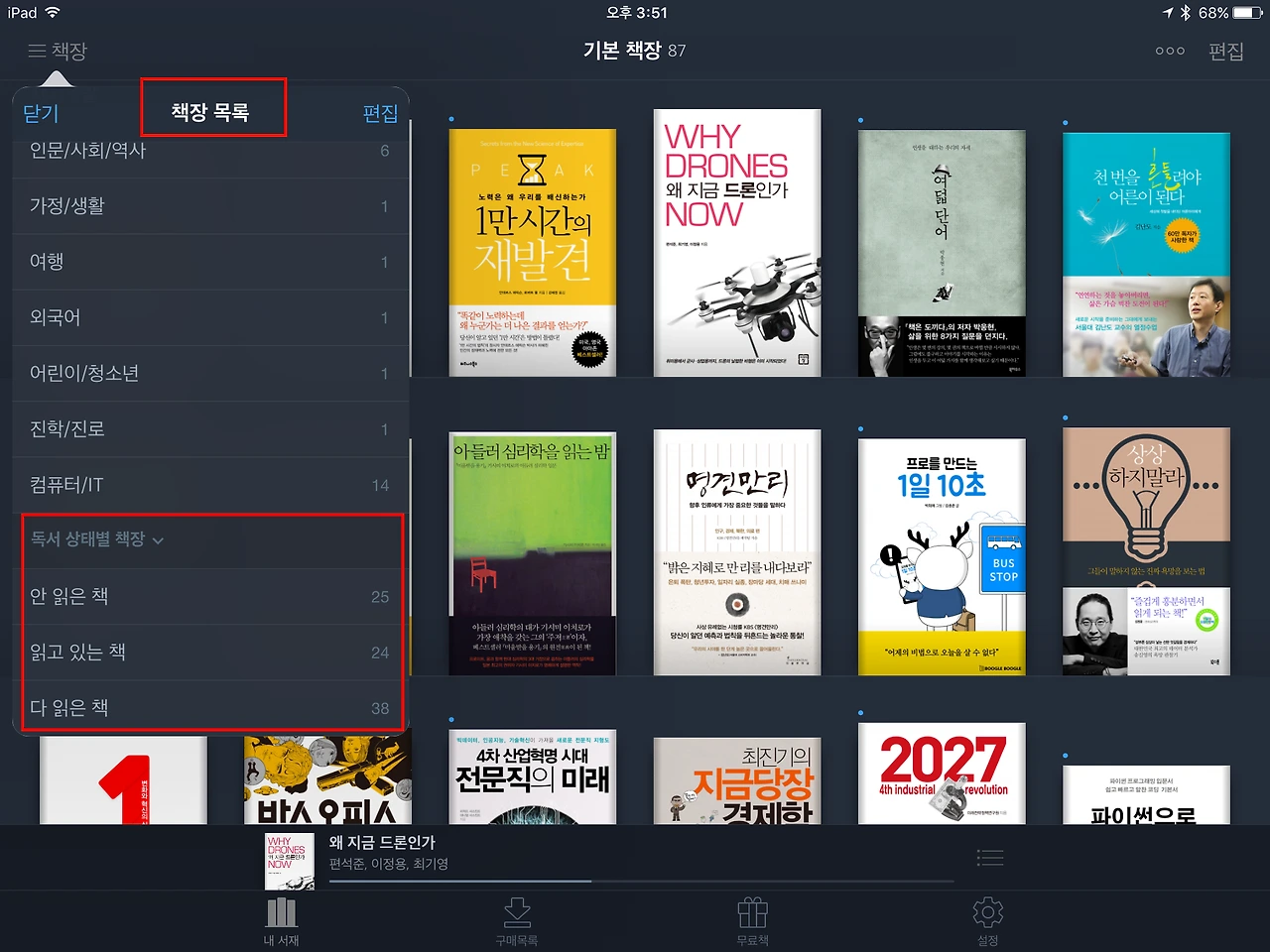Show the 읽고 있는 책 list
The image size is (1270, 952).
pos(210,652)
